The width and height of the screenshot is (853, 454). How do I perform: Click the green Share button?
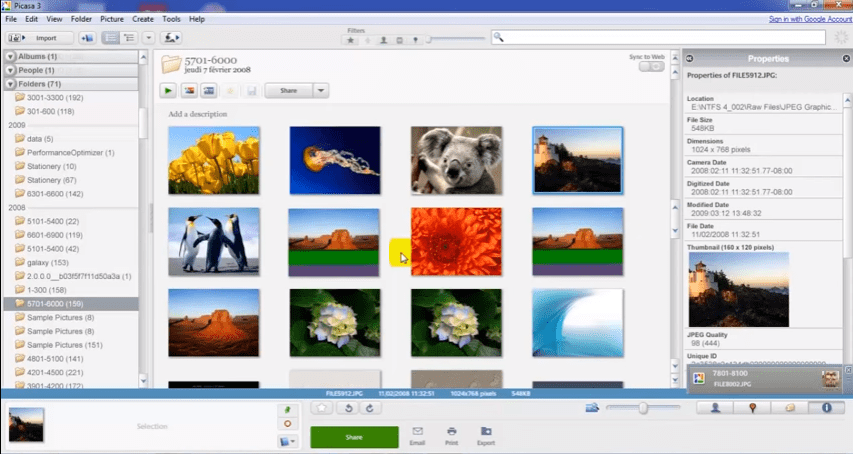[354, 437]
